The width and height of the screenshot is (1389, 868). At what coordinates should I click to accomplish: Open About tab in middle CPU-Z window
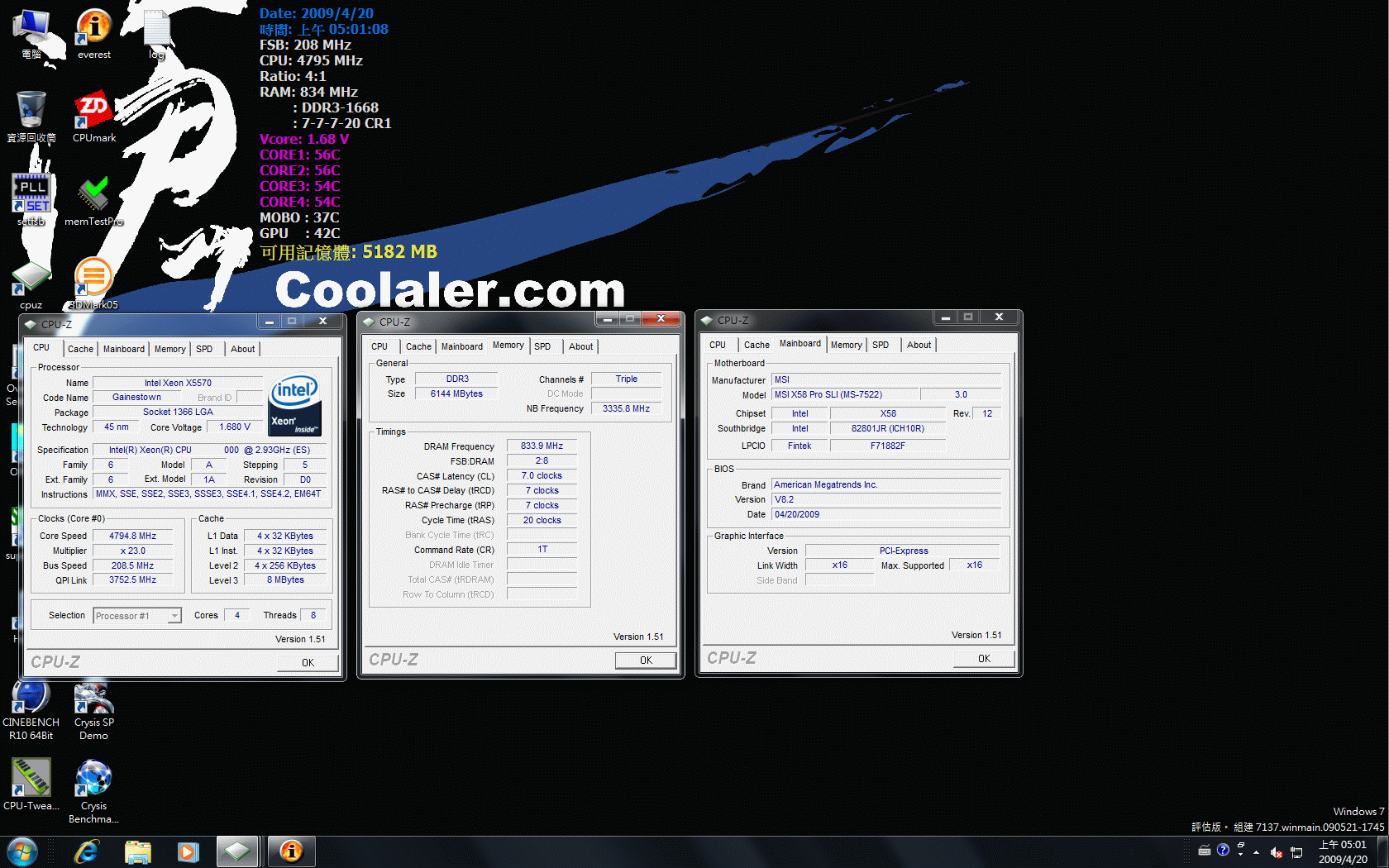coord(580,346)
